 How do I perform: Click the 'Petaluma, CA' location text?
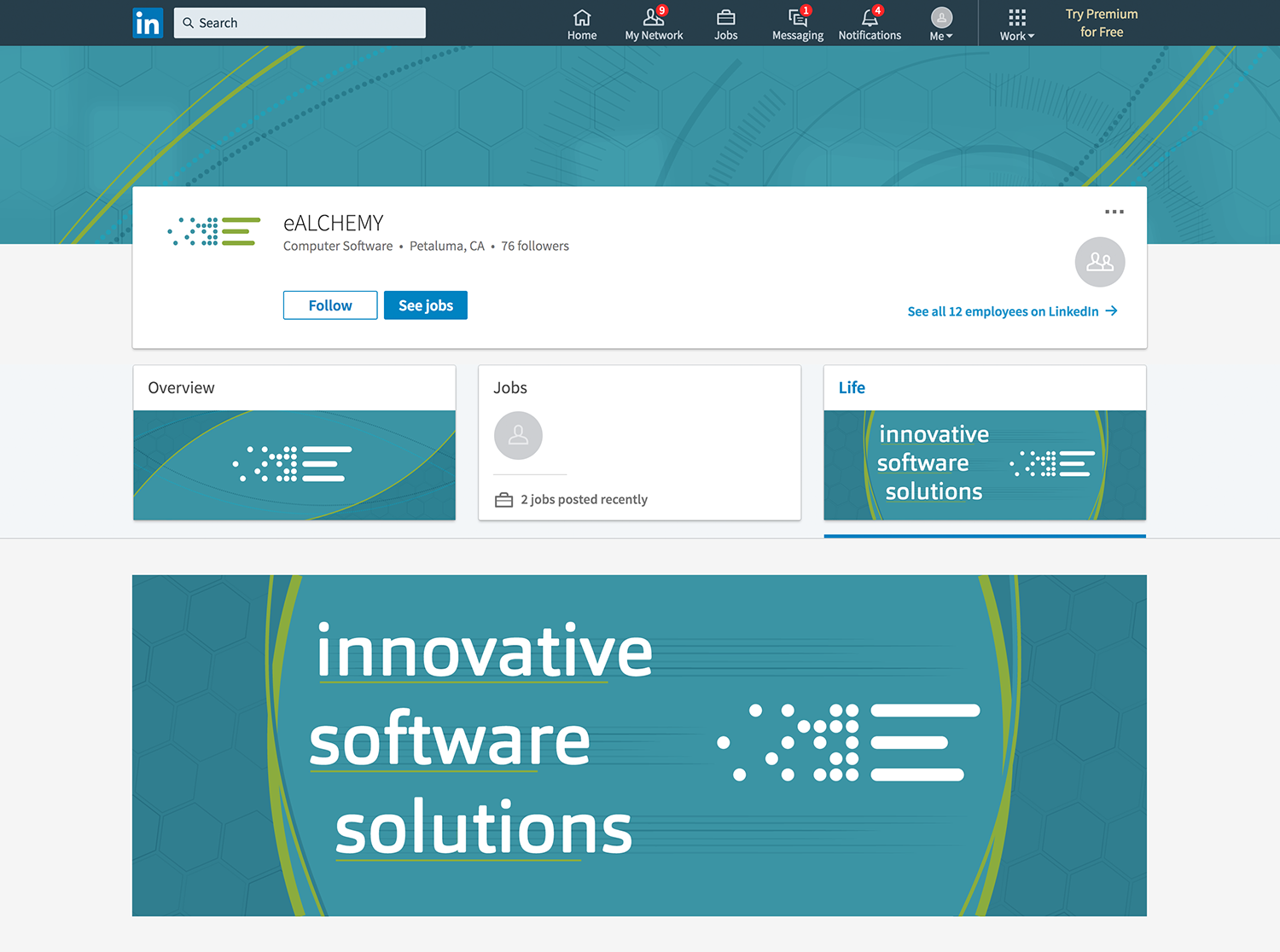447,246
